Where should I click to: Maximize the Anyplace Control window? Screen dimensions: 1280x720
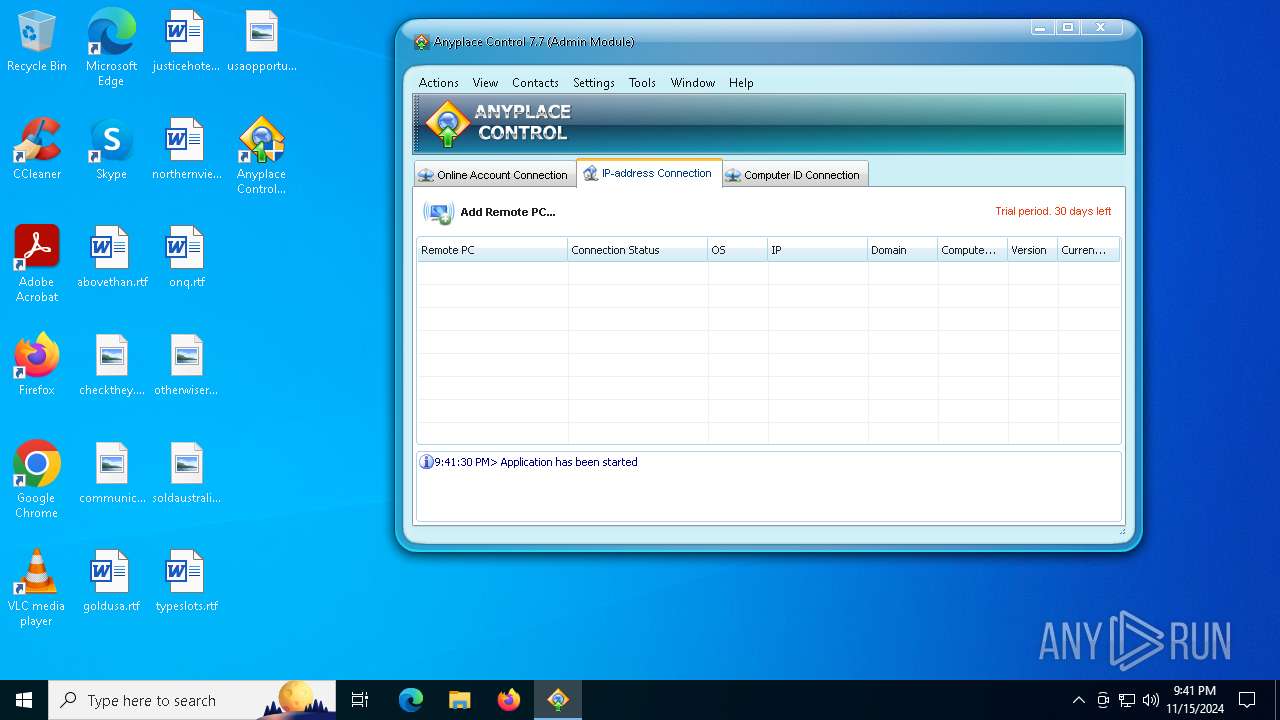click(1068, 28)
